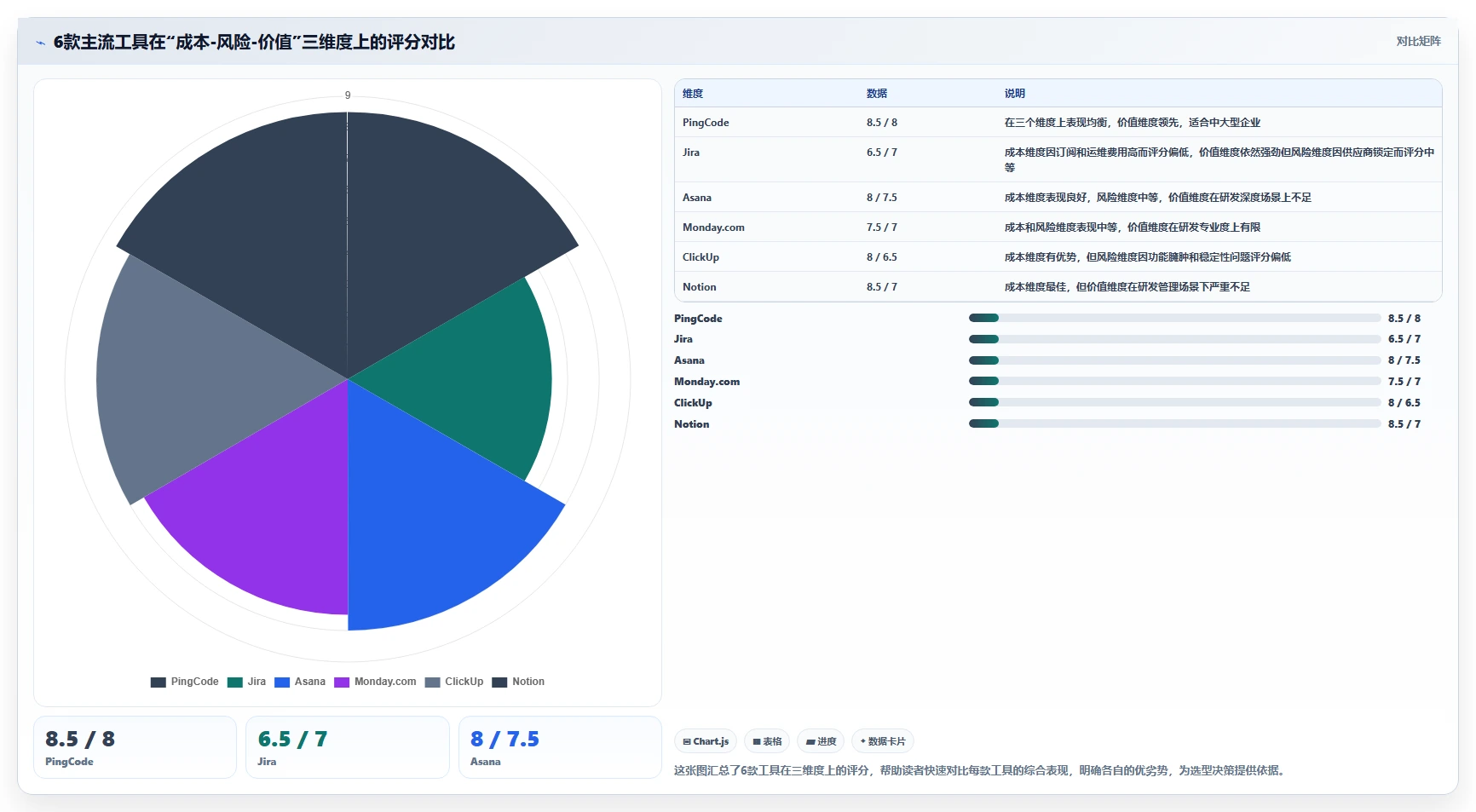The width and height of the screenshot is (1476, 812).
Task: Click the ClickUp label beside its progress bar
Action: click(x=693, y=403)
